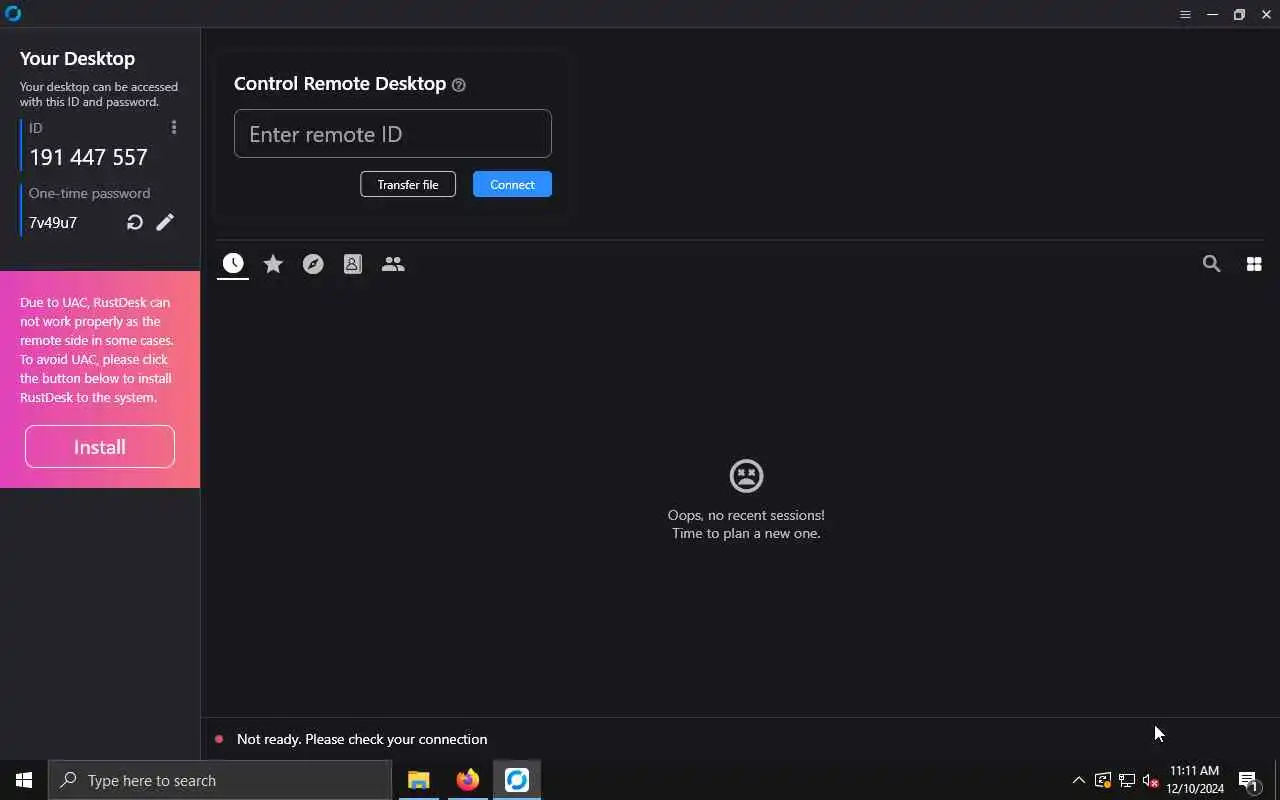Open the ID options three-dot menu
The image size is (1280, 800).
[174, 127]
